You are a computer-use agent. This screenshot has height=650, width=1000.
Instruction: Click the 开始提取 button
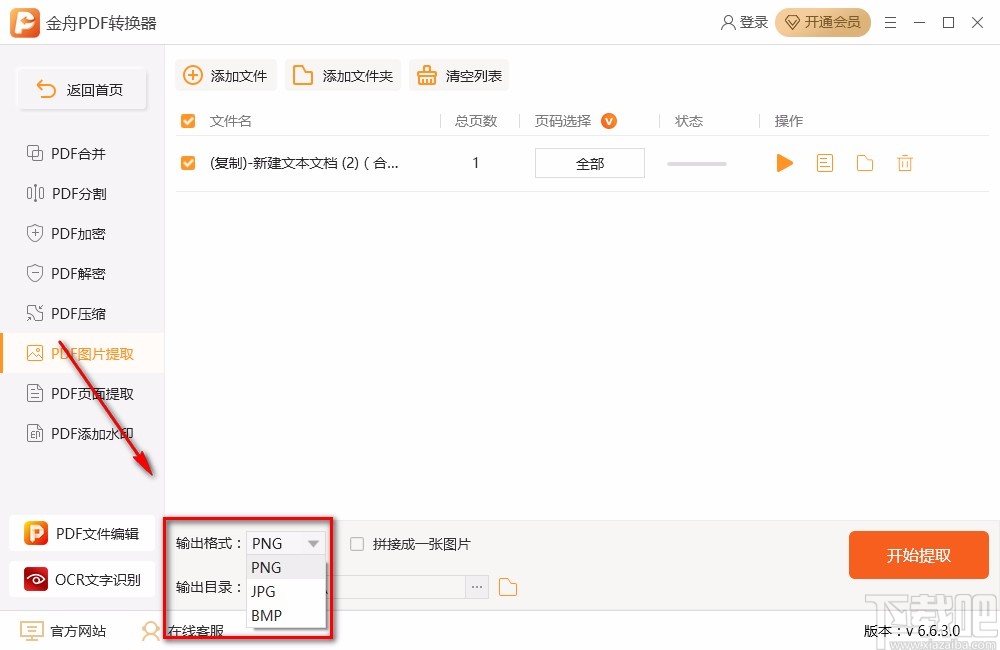(x=918, y=555)
